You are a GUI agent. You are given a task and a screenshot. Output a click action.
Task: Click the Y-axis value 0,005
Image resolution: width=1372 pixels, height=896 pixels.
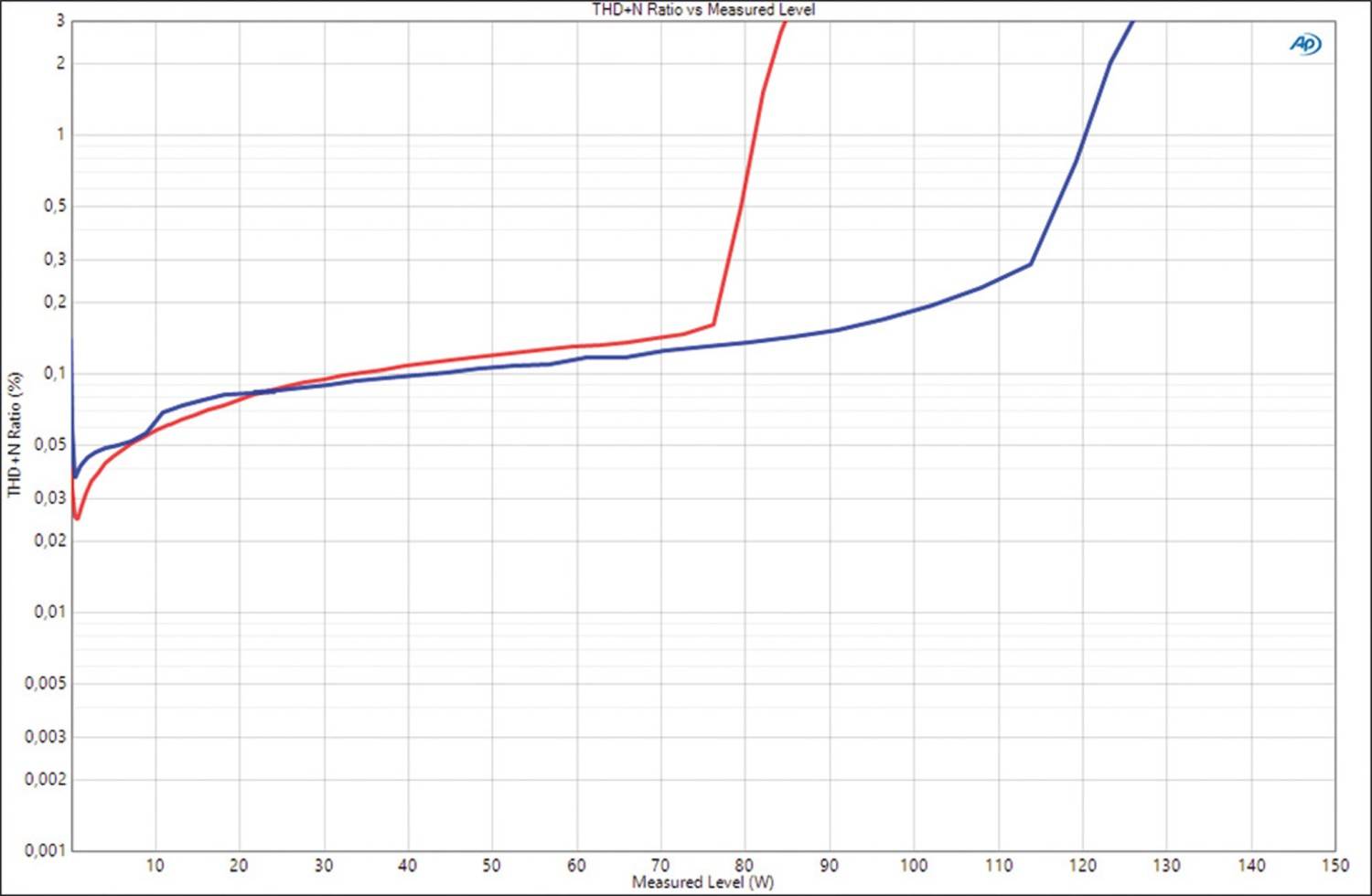(46, 683)
